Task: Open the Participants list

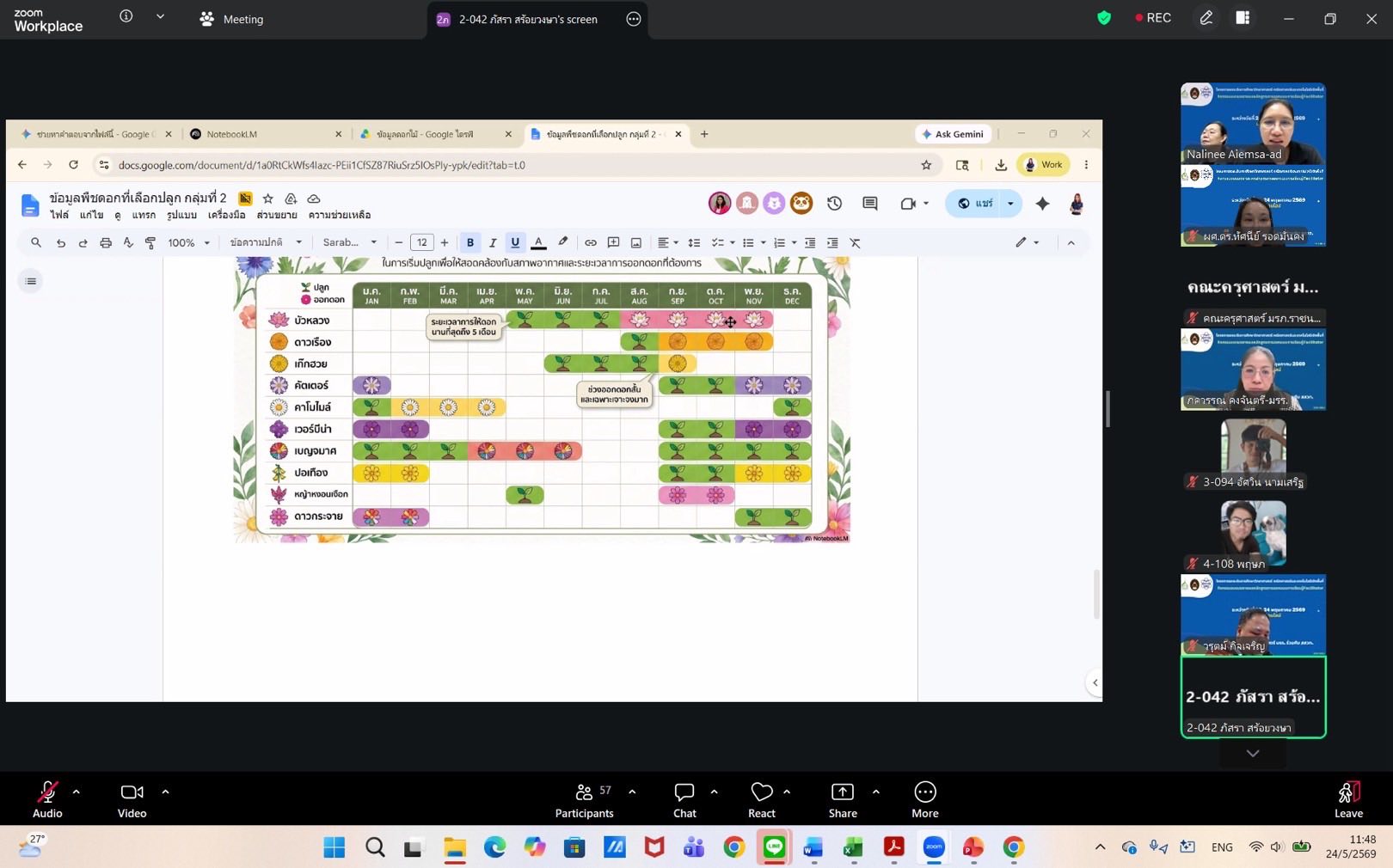Action: tap(584, 799)
